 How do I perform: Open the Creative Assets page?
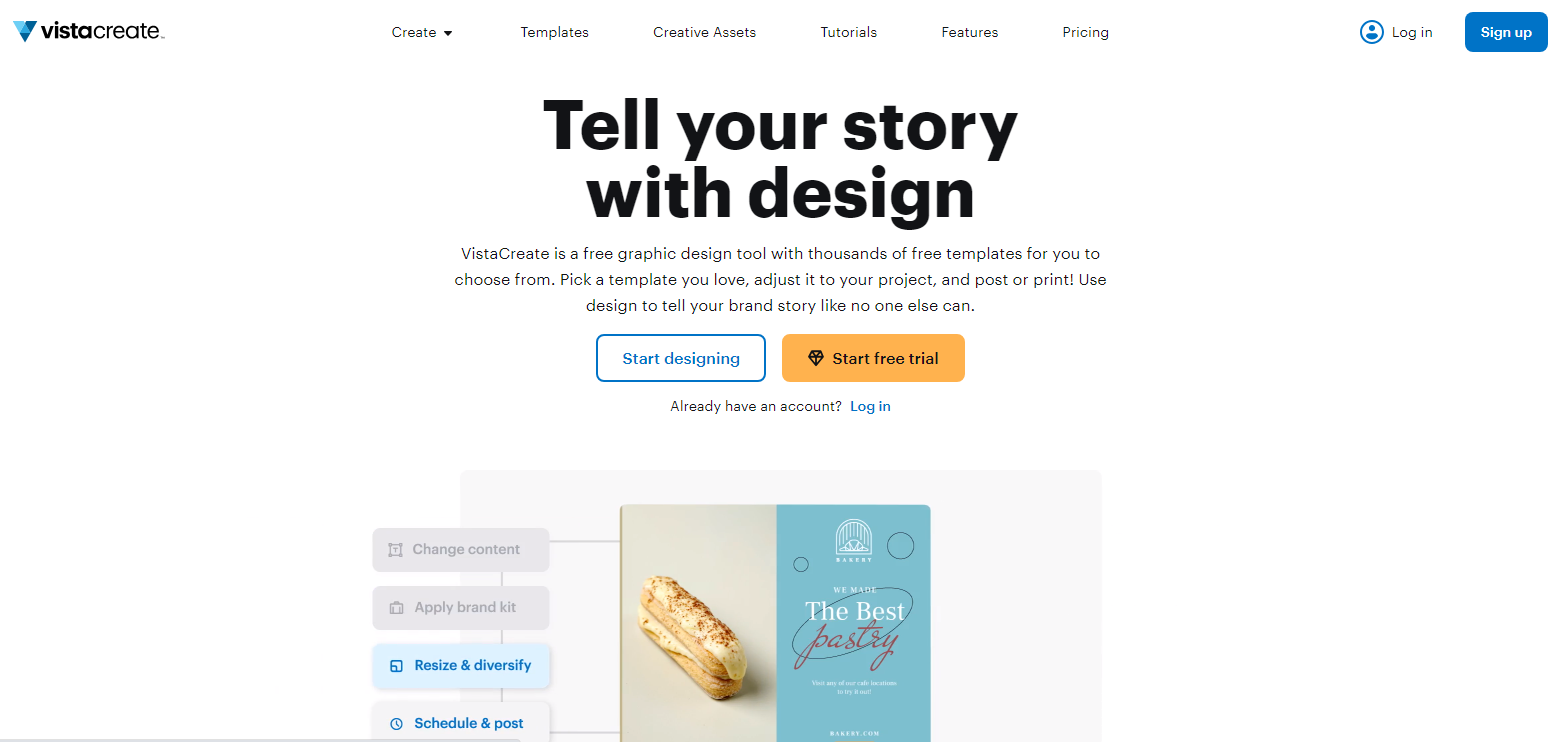click(x=704, y=32)
